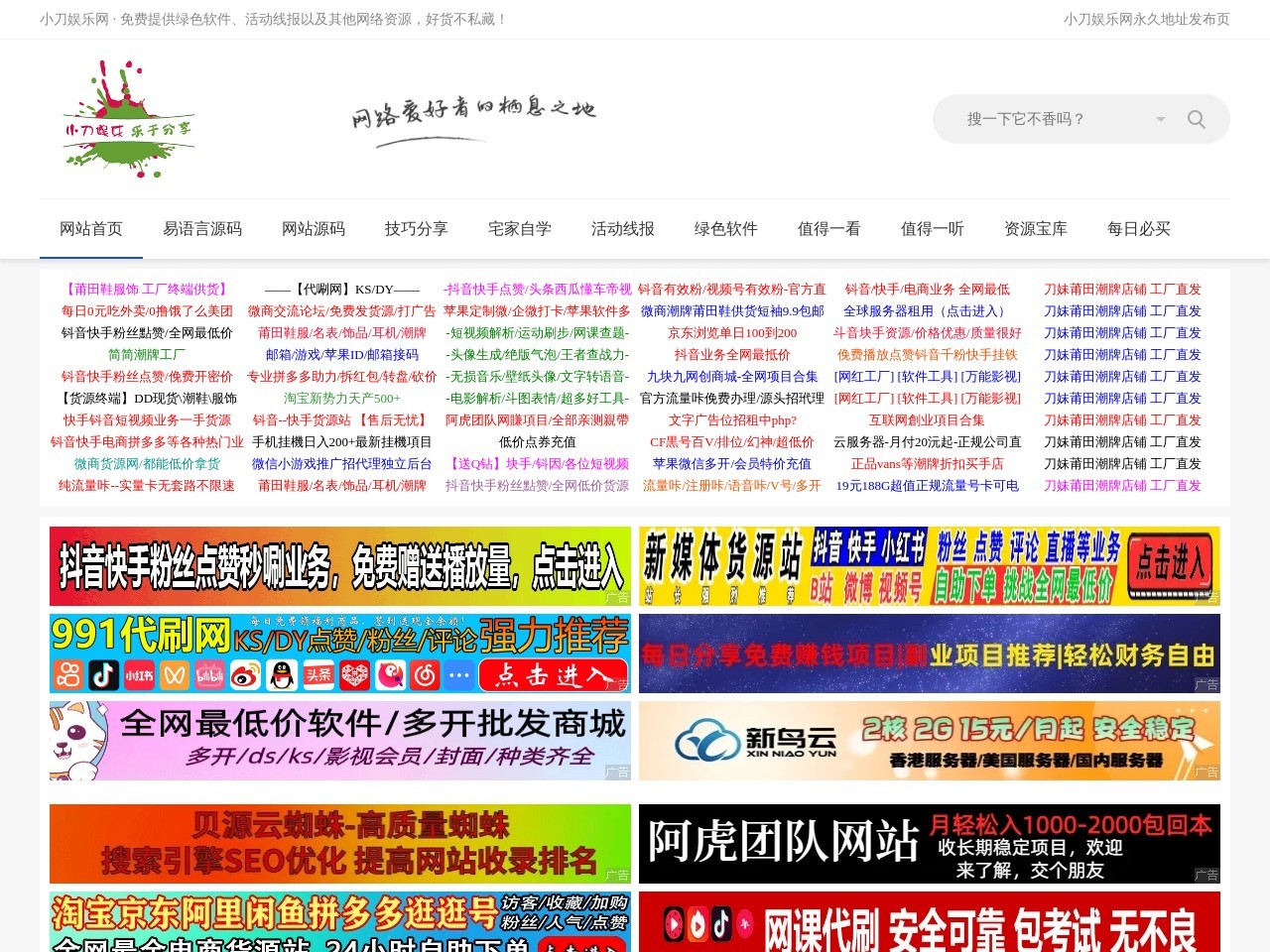The image size is (1270, 952).
Task: Click 【莆田鞋服饰 工厂终端供货】 link
Action: (x=147, y=290)
